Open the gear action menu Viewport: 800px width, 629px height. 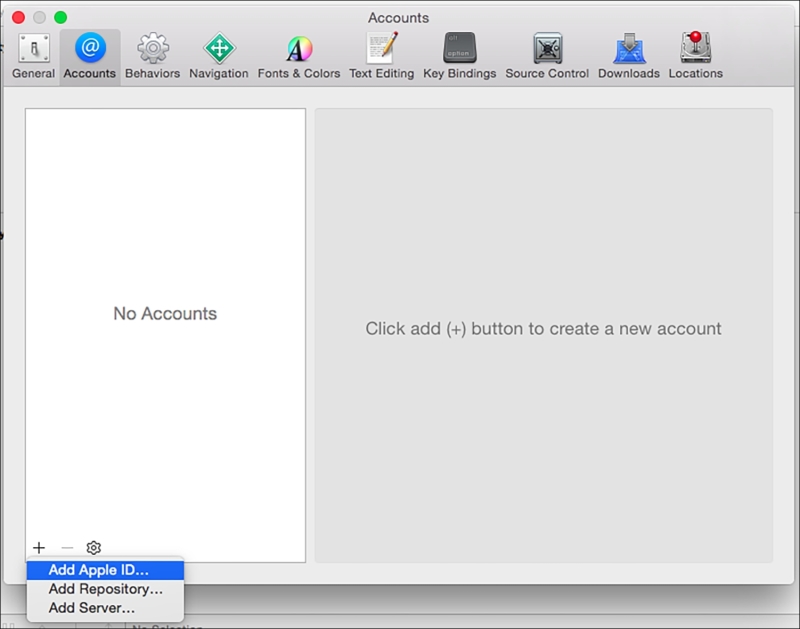pos(93,547)
